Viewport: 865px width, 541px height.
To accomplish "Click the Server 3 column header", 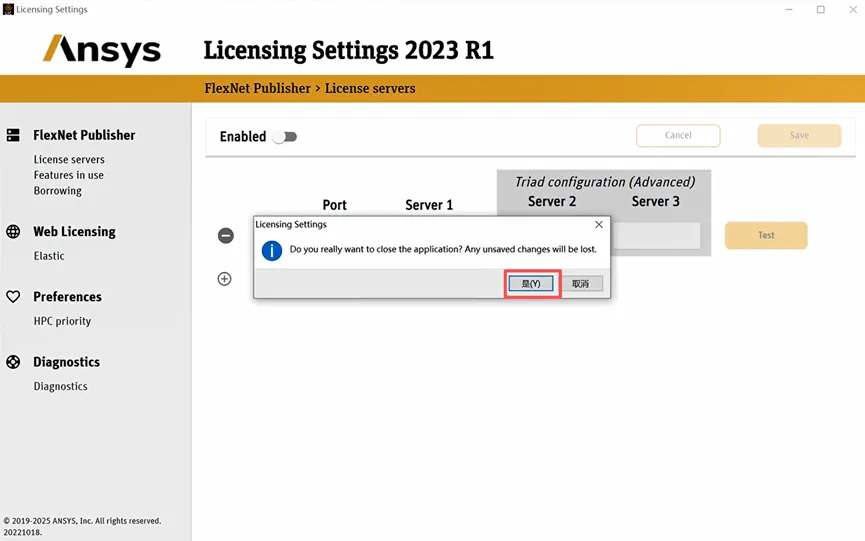I will 655,201.
